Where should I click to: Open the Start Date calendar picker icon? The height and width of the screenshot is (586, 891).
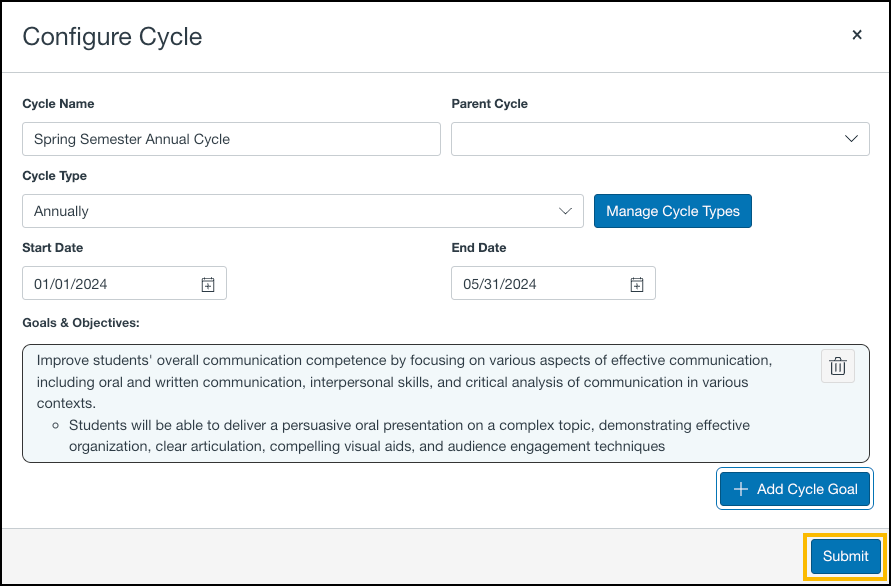click(207, 283)
